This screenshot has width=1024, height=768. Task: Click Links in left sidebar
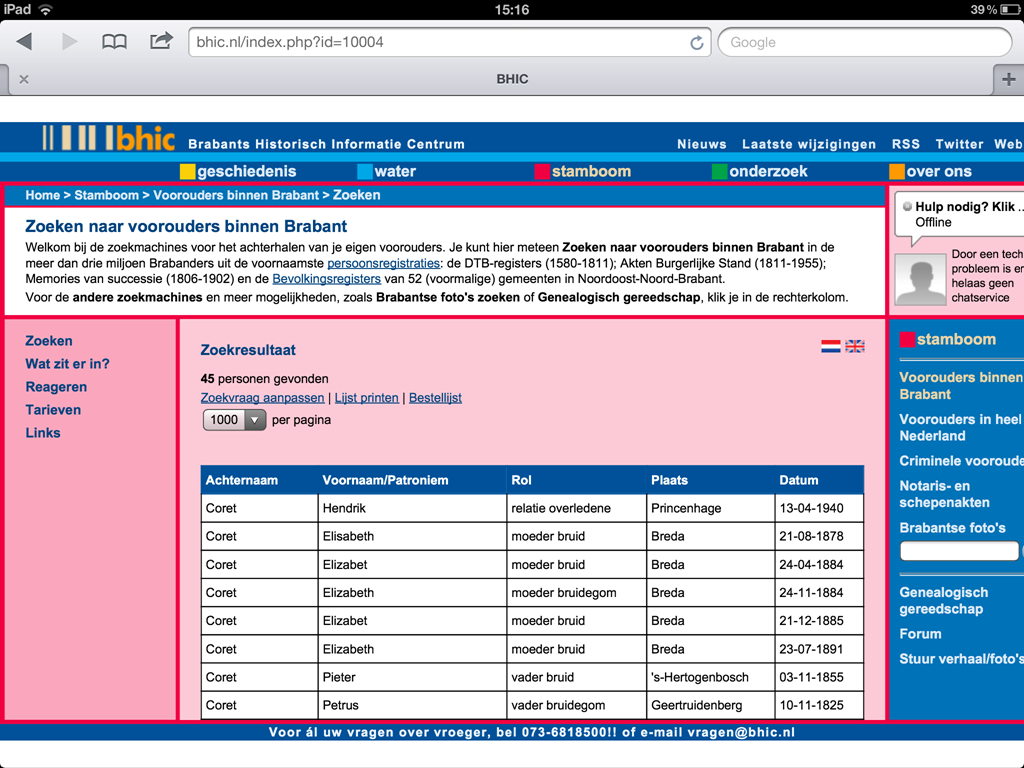coord(42,433)
